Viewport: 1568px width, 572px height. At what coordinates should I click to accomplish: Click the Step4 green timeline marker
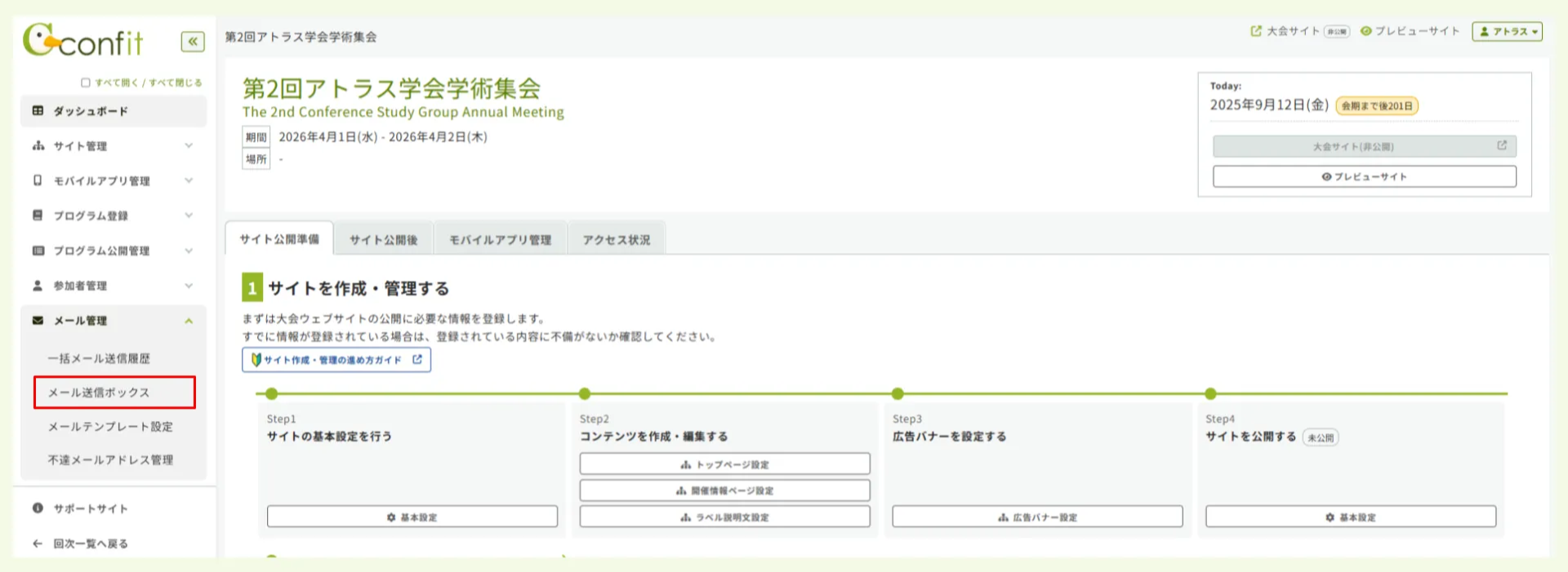[1210, 393]
